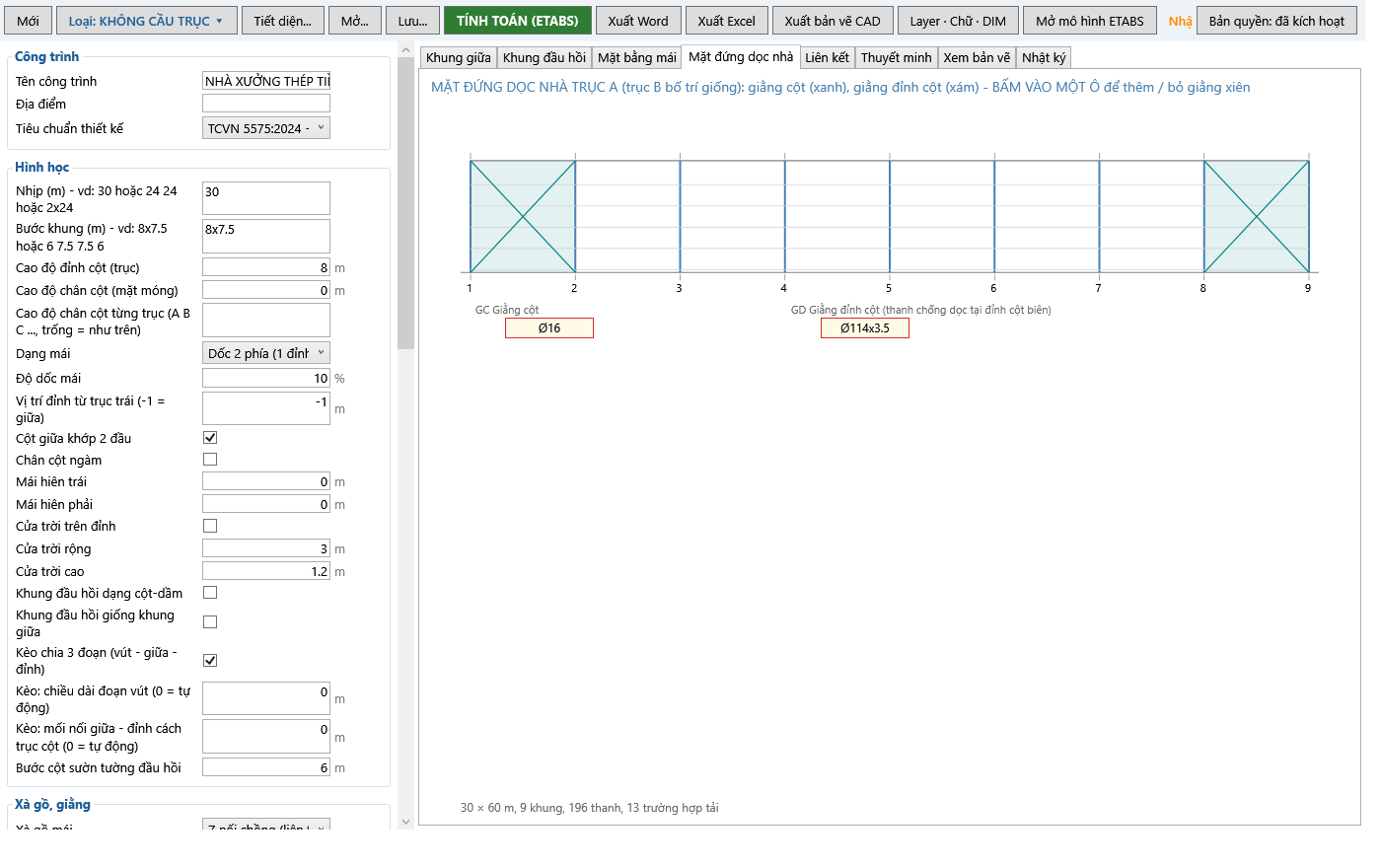Check Cửa trời trên đỉnh option
The height and width of the screenshot is (868, 1381).
(210, 526)
